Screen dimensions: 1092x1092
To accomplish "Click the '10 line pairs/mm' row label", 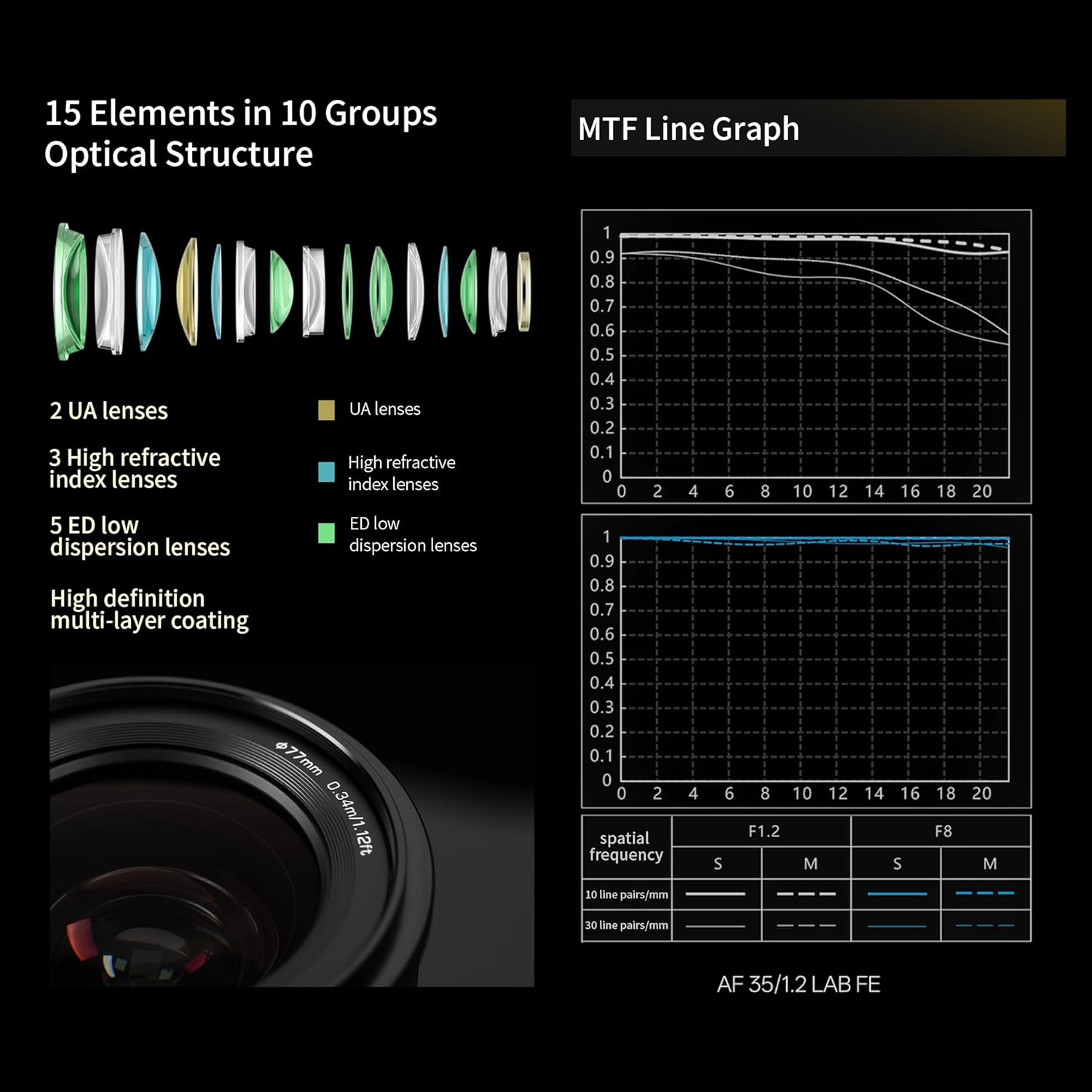I will (x=626, y=895).
